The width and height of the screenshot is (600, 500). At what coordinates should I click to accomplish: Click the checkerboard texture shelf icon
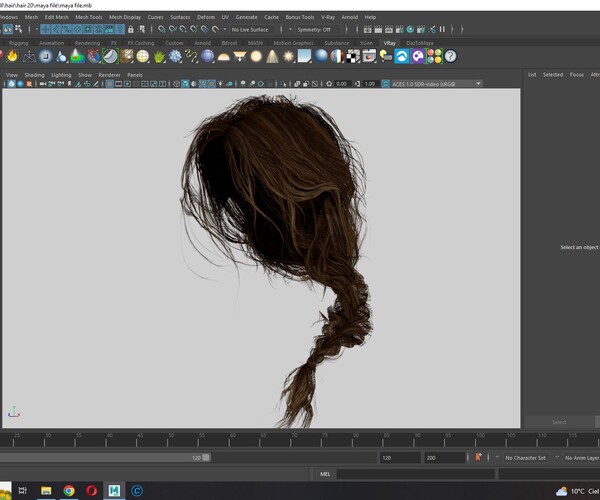(353, 56)
